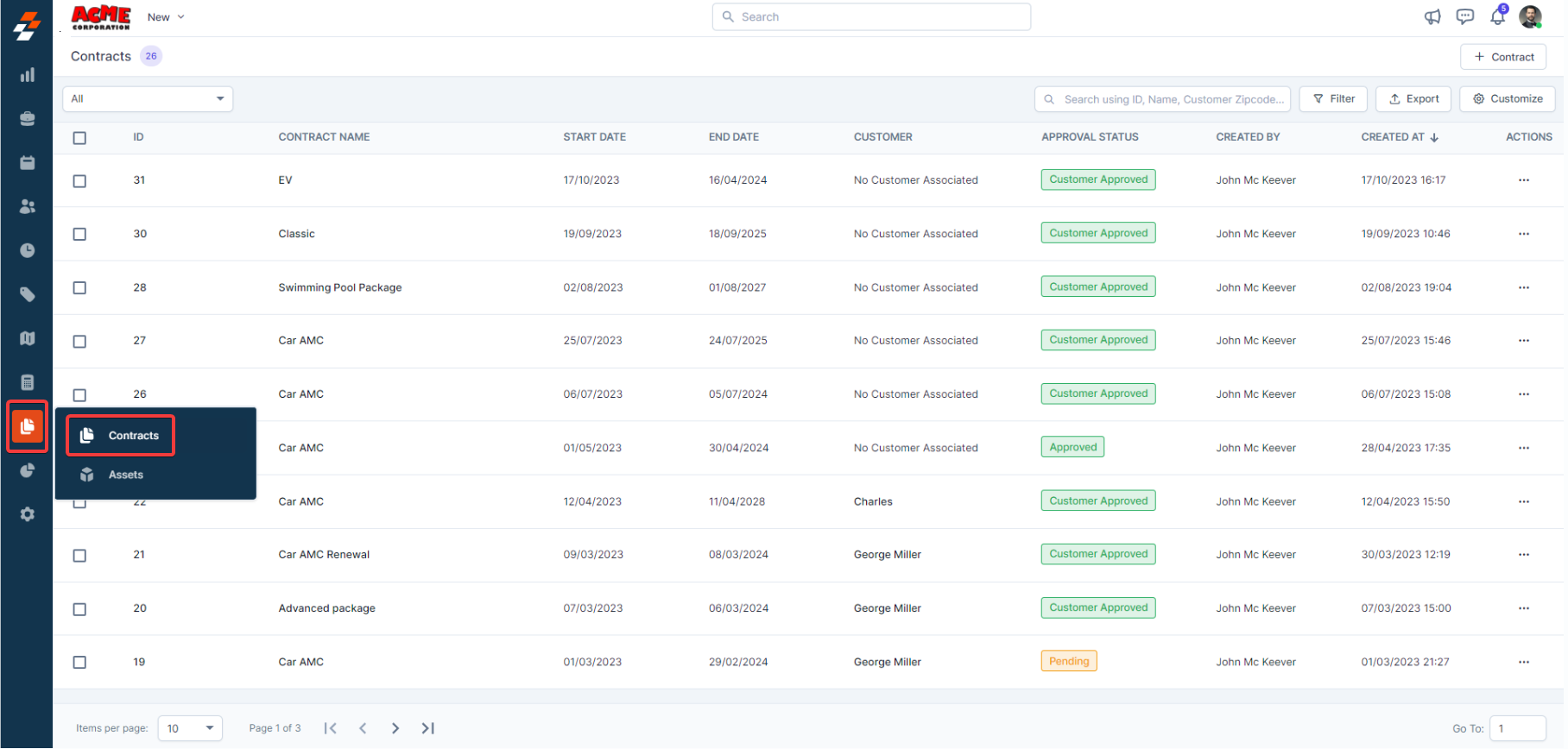1568x749 pixels.
Task: Select the Swimming Pool Package row checkbox
Action: click(x=79, y=288)
